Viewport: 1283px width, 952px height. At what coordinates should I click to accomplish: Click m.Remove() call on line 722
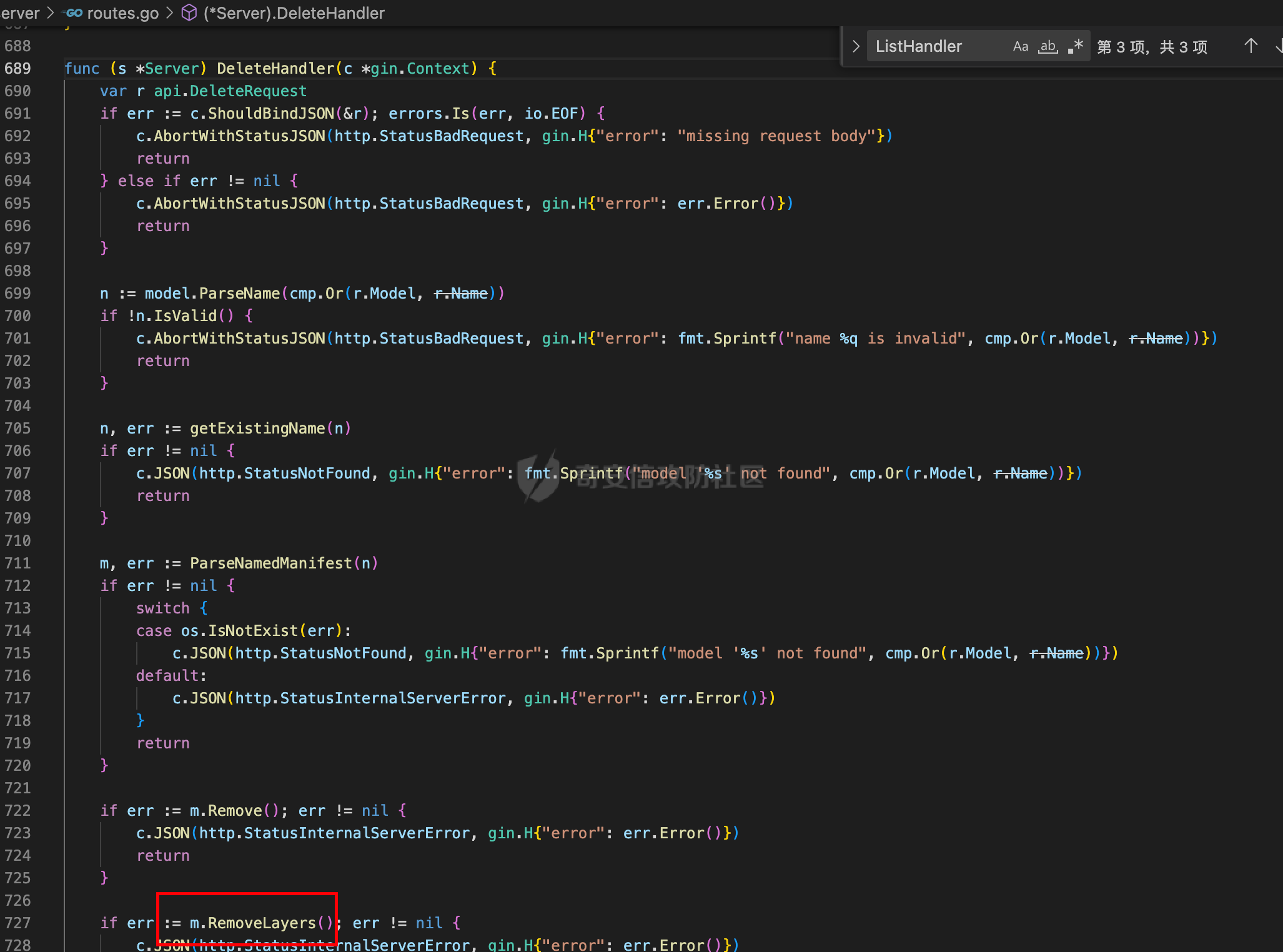pos(234,810)
